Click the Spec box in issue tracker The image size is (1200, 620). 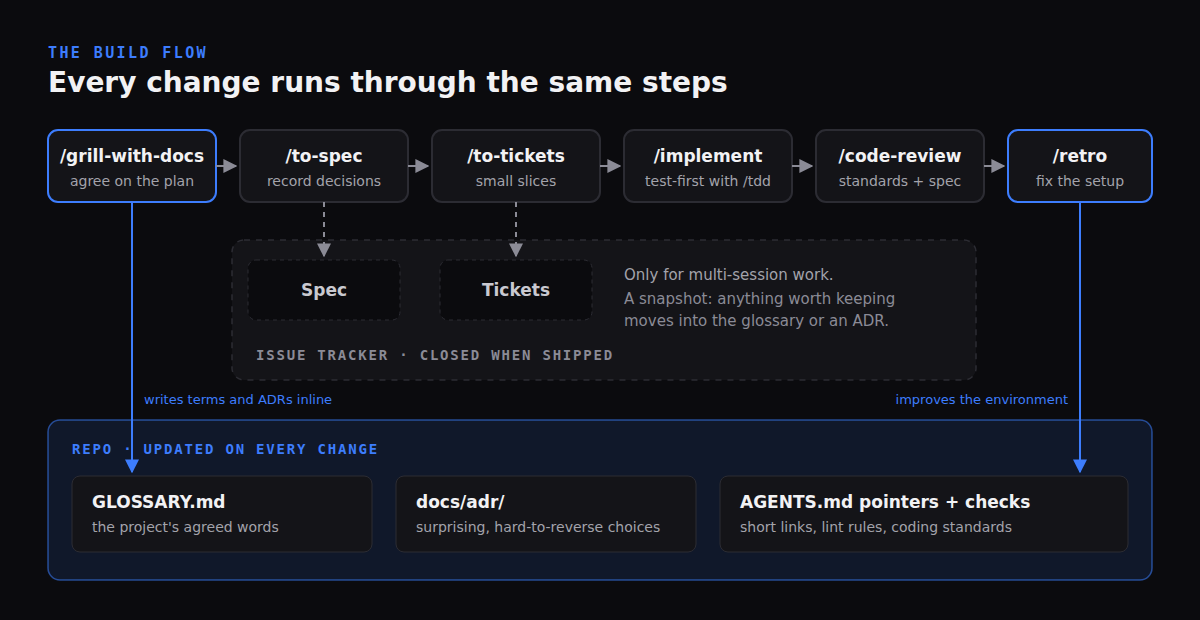[x=324, y=290]
